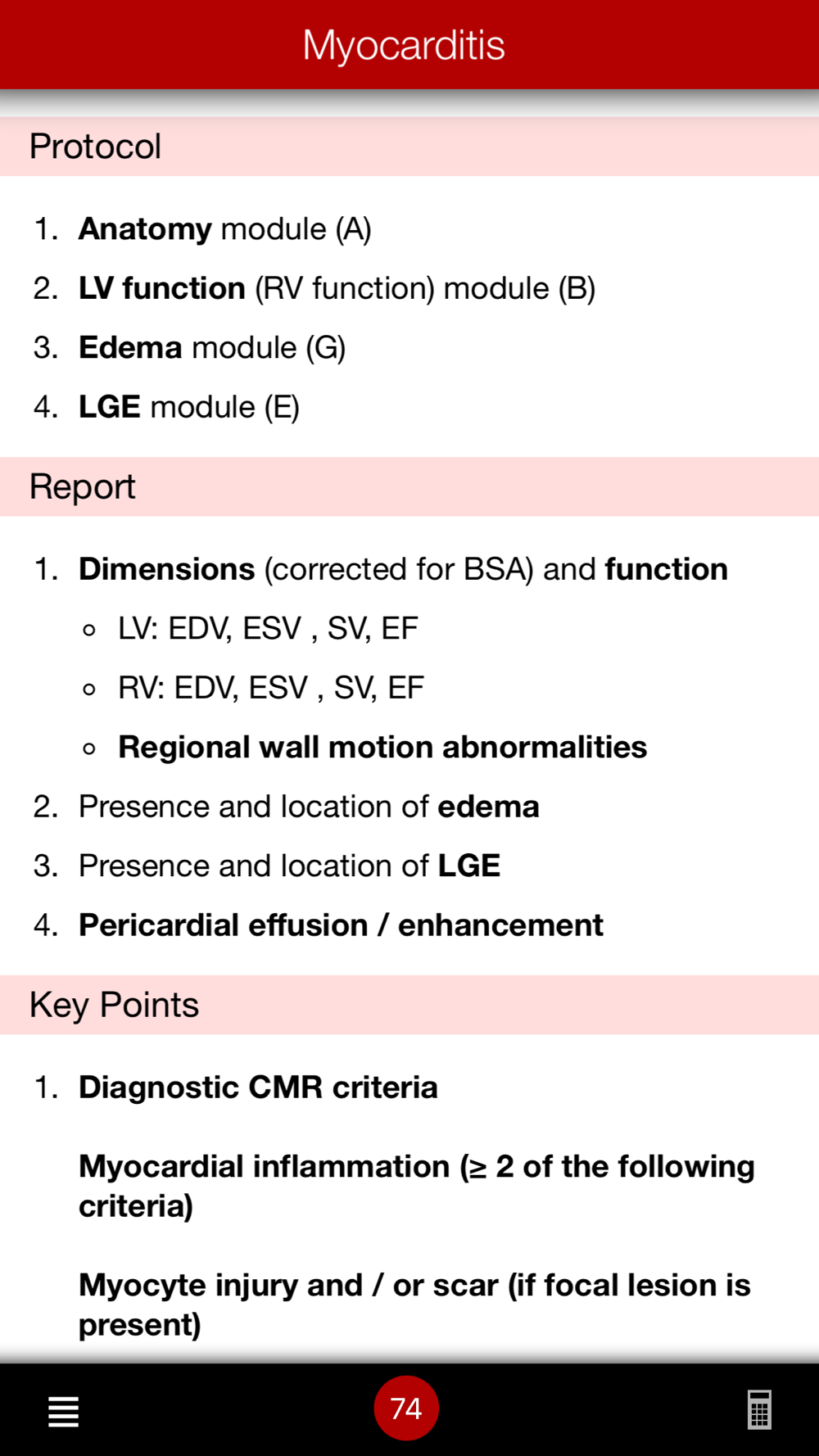Tap the LV: EDV, ESV, SV, EF line
This screenshot has height=1456, width=819.
click(x=268, y=629)
